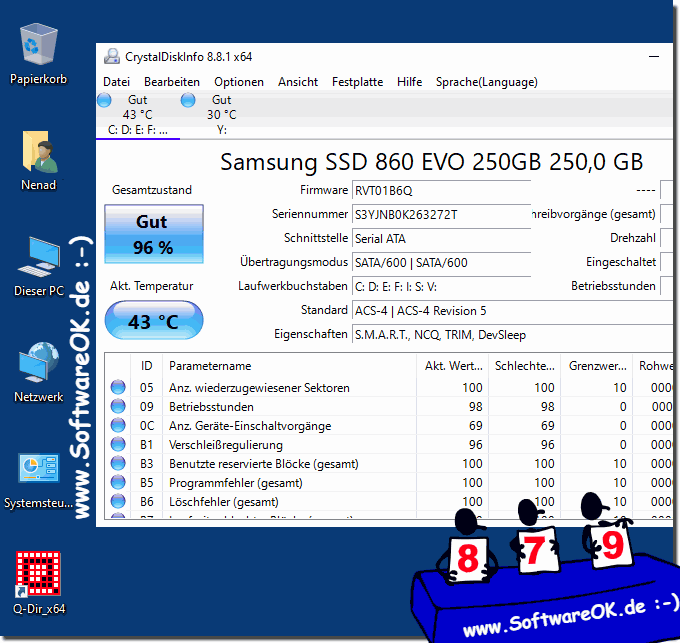This screenshot has height=643, width=680.
Task: Click the status orb for attribute B3
Action: (118, 463)
